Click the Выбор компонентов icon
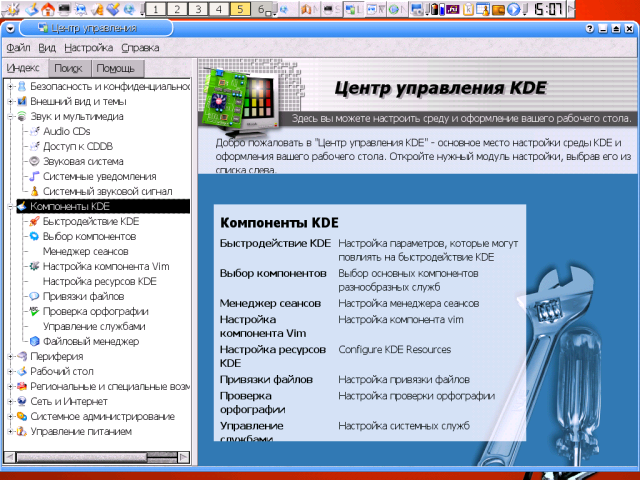 (x=35, y=236)
